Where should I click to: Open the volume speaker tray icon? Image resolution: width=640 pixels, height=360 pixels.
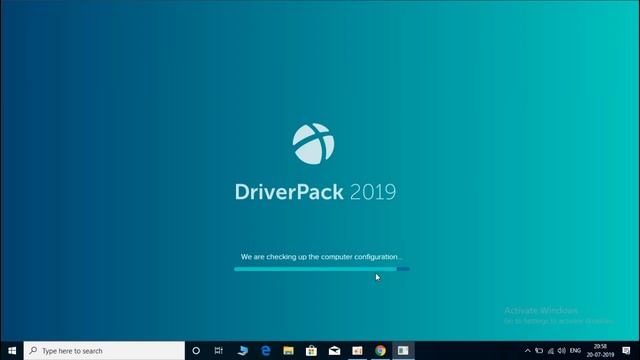click(562, 351)
